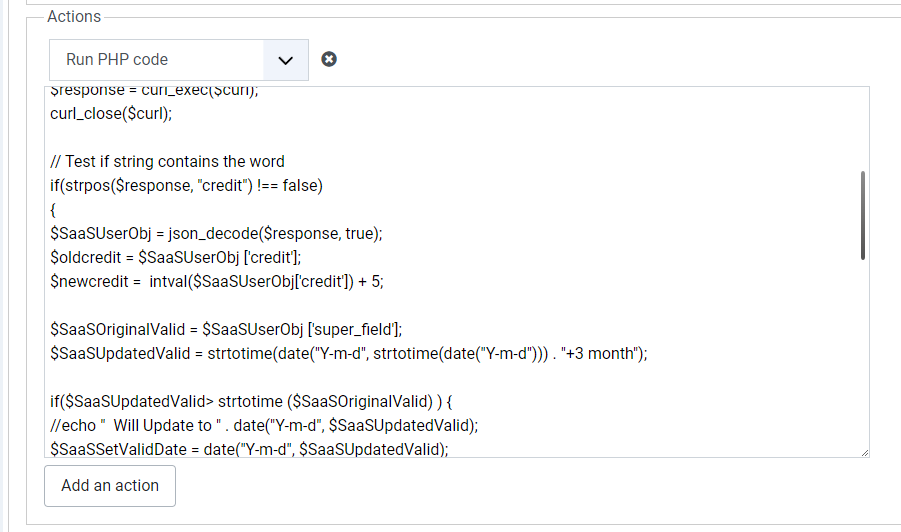Click the textarea resize handle corner
Viewport: 901px width, 532px height.
point(863,452)
